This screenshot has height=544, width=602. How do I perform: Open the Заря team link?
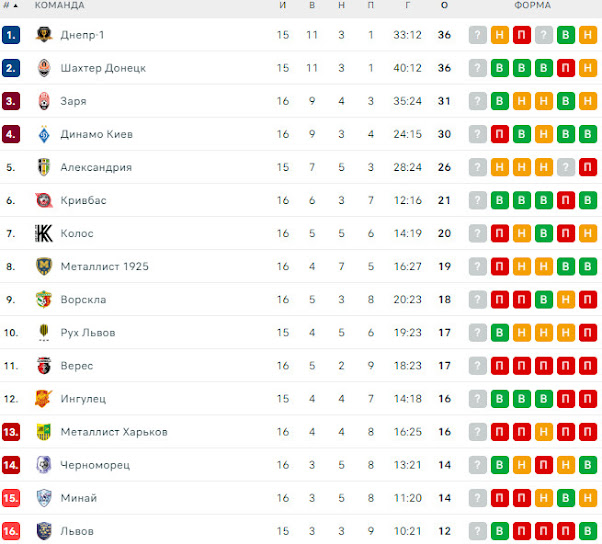[x=73, y=101]
